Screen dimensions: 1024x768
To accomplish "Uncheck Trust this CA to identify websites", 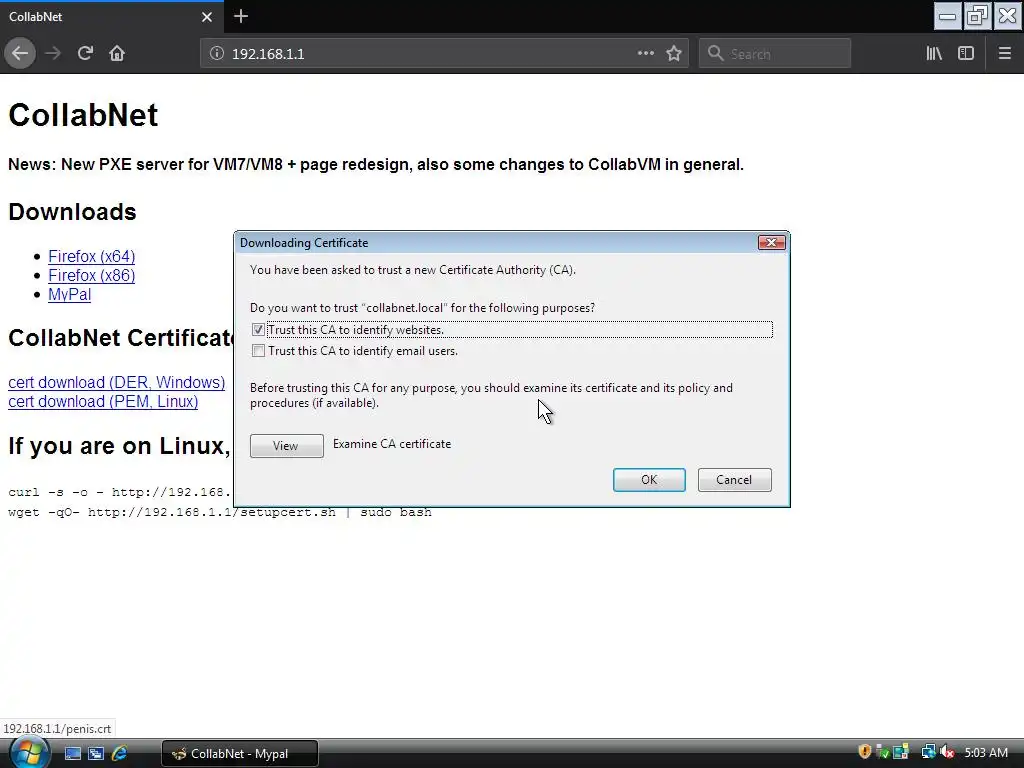I will (259, 330).
